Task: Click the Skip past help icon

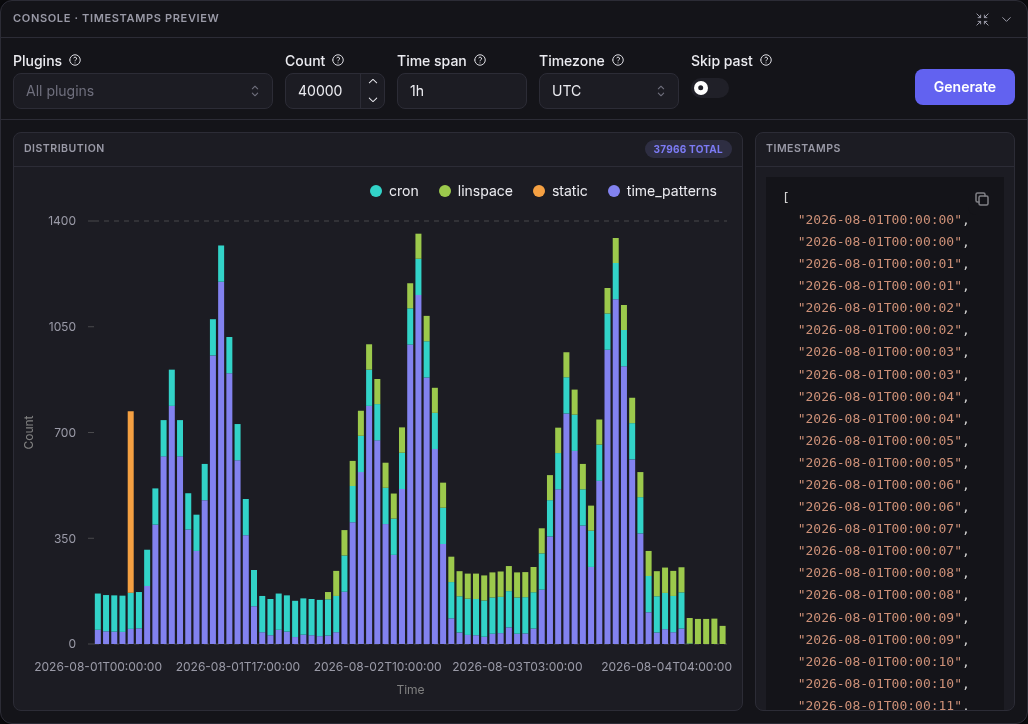Action: pyautogui.click(x=766, y=60)
